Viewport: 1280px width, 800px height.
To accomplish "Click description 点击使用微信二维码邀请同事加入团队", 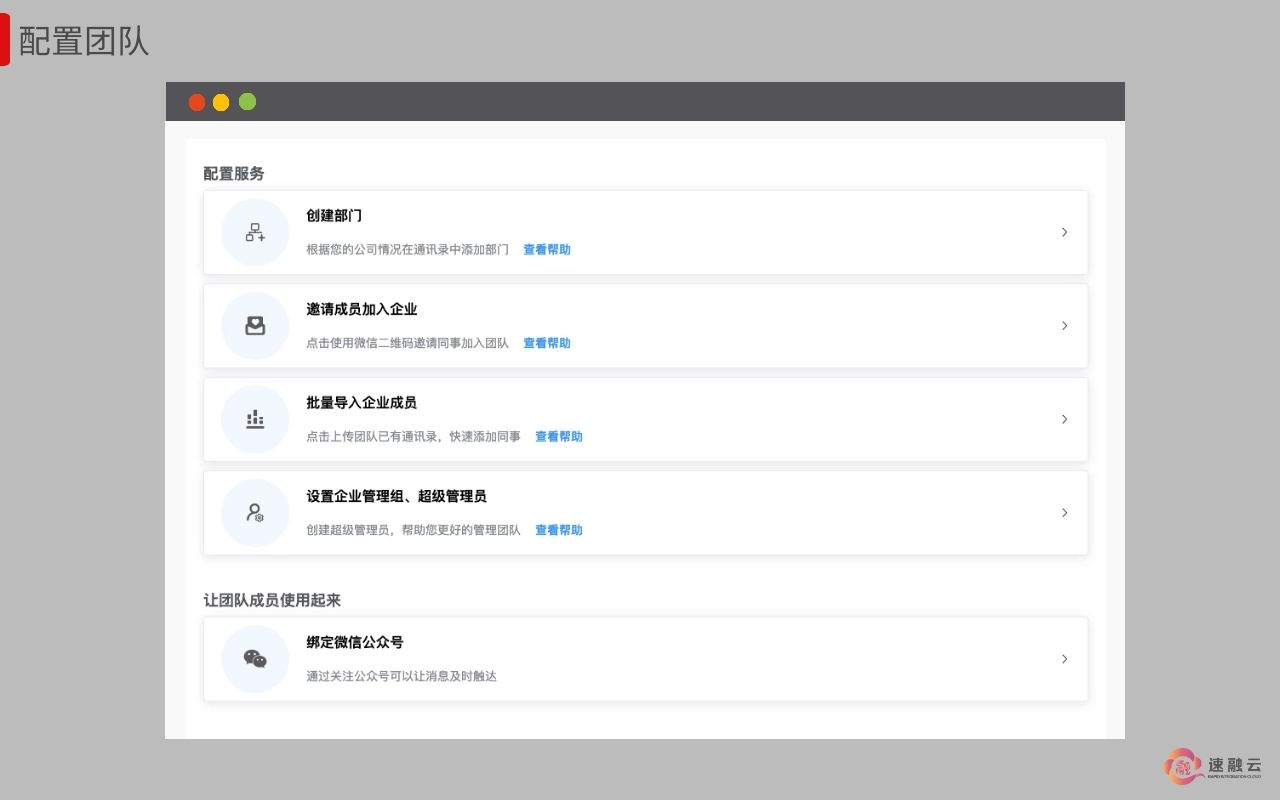I will pos(408,343).
